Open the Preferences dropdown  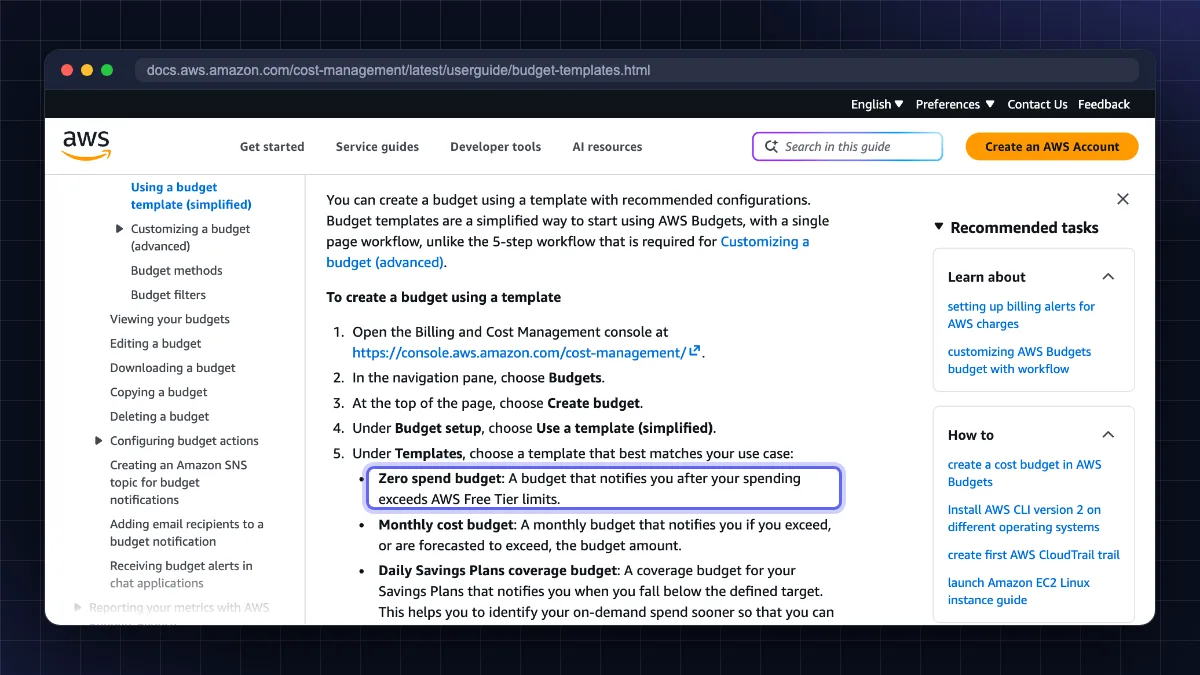pyautogui.click(x=955, y=104)
